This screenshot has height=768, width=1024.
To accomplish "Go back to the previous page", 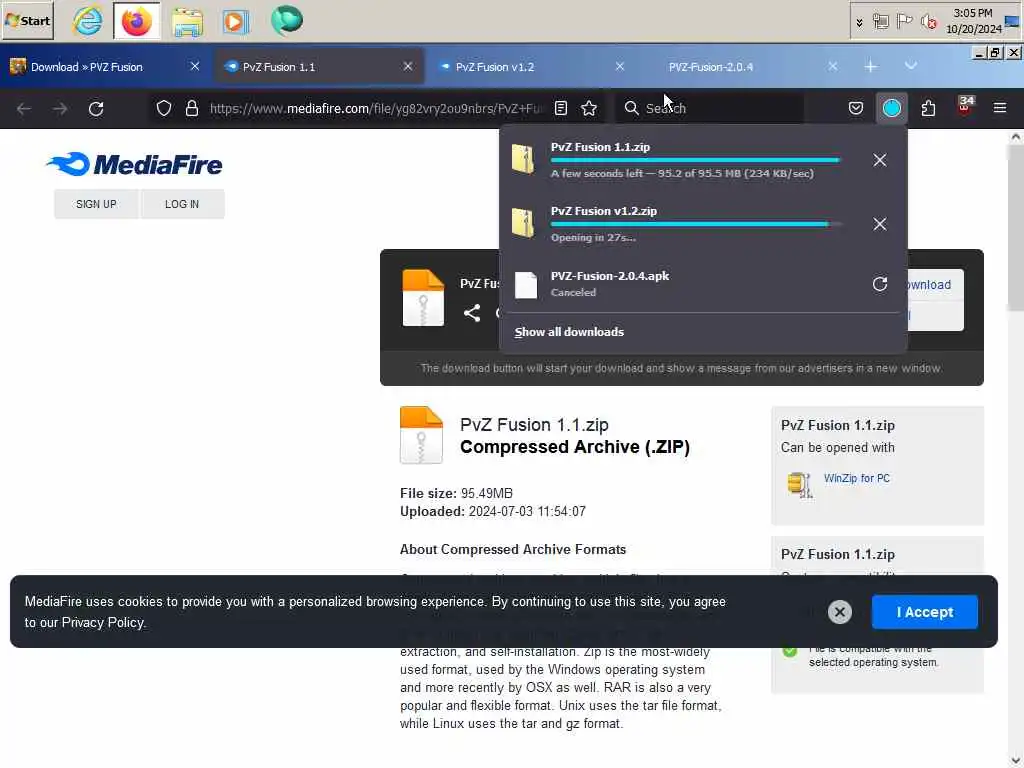I will 24,108.
